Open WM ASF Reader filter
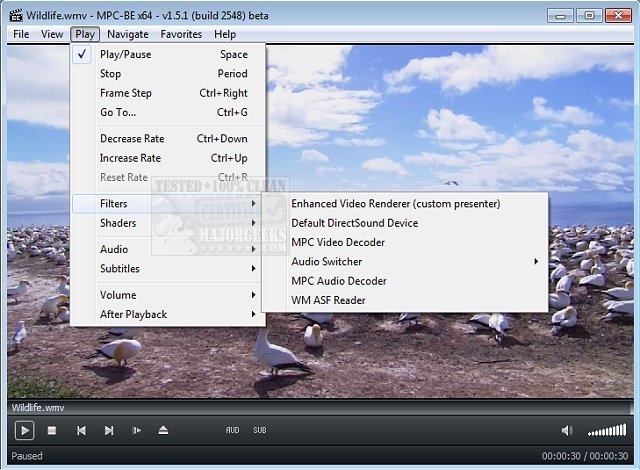640x470 pixels. click(x=404, y=300)
